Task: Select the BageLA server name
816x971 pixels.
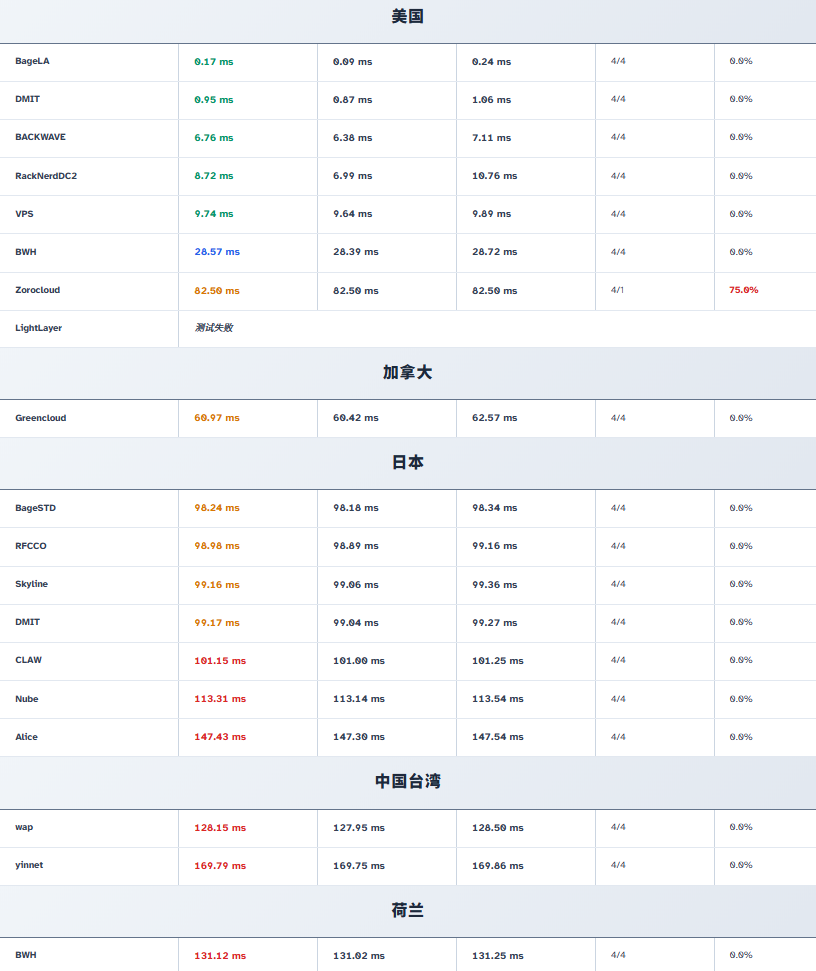Action: coord(32,61)
